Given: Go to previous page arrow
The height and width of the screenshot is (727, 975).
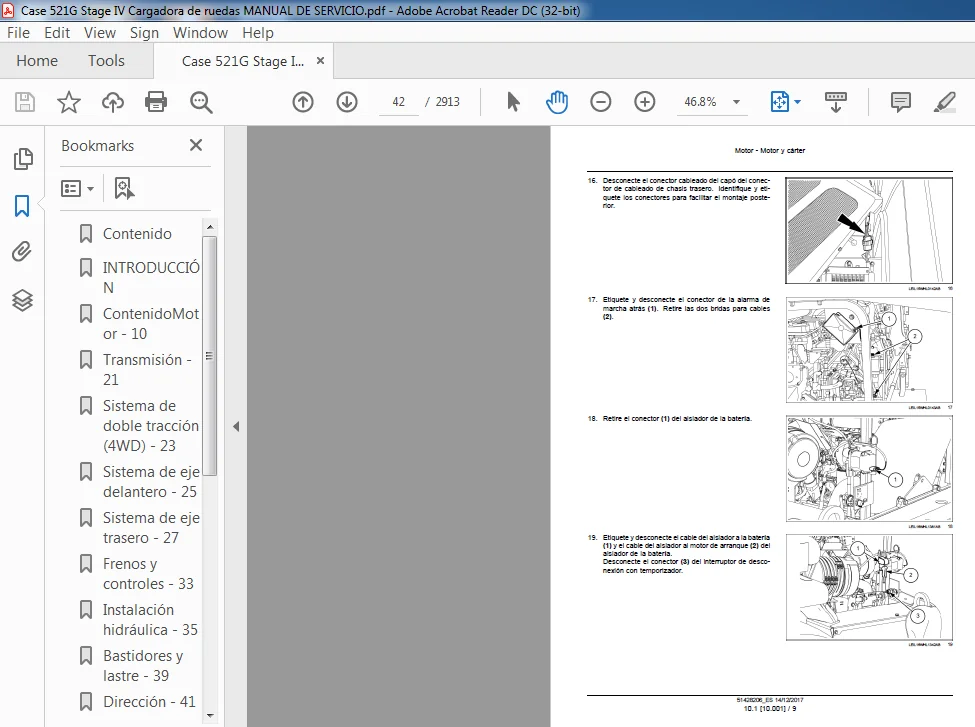Looking at the screenshot, I should tap(303, 101).
